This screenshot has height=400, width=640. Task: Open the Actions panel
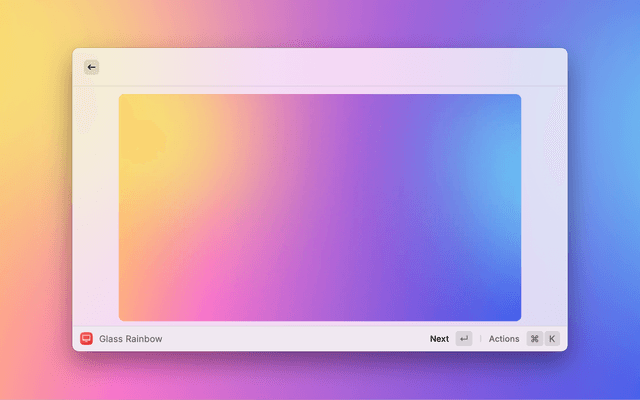click(x=504, y=339)
